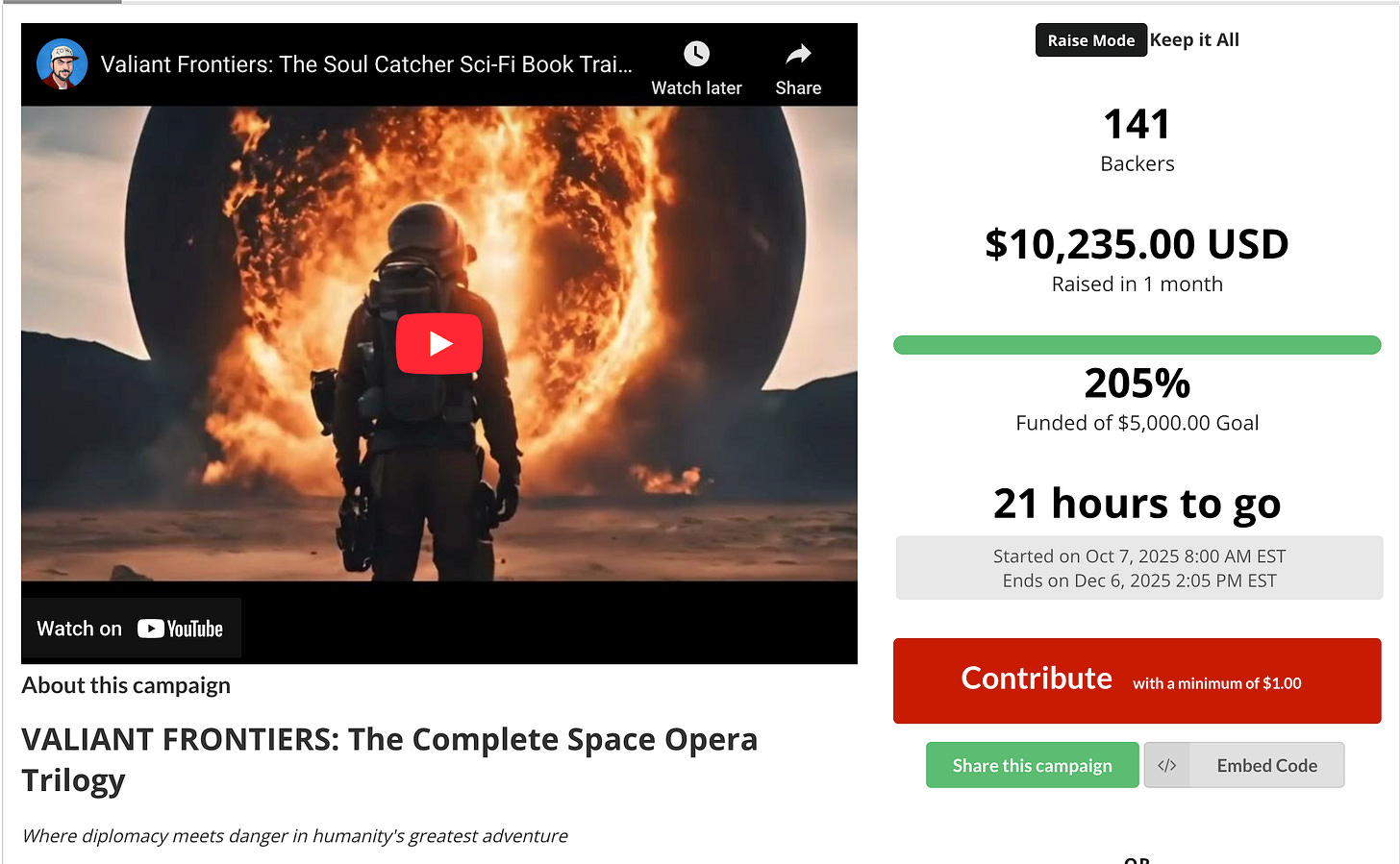Screen dimensions: 1400x864
Task: Play the Valiant Frontiers book trailer video
Action: 438,343
